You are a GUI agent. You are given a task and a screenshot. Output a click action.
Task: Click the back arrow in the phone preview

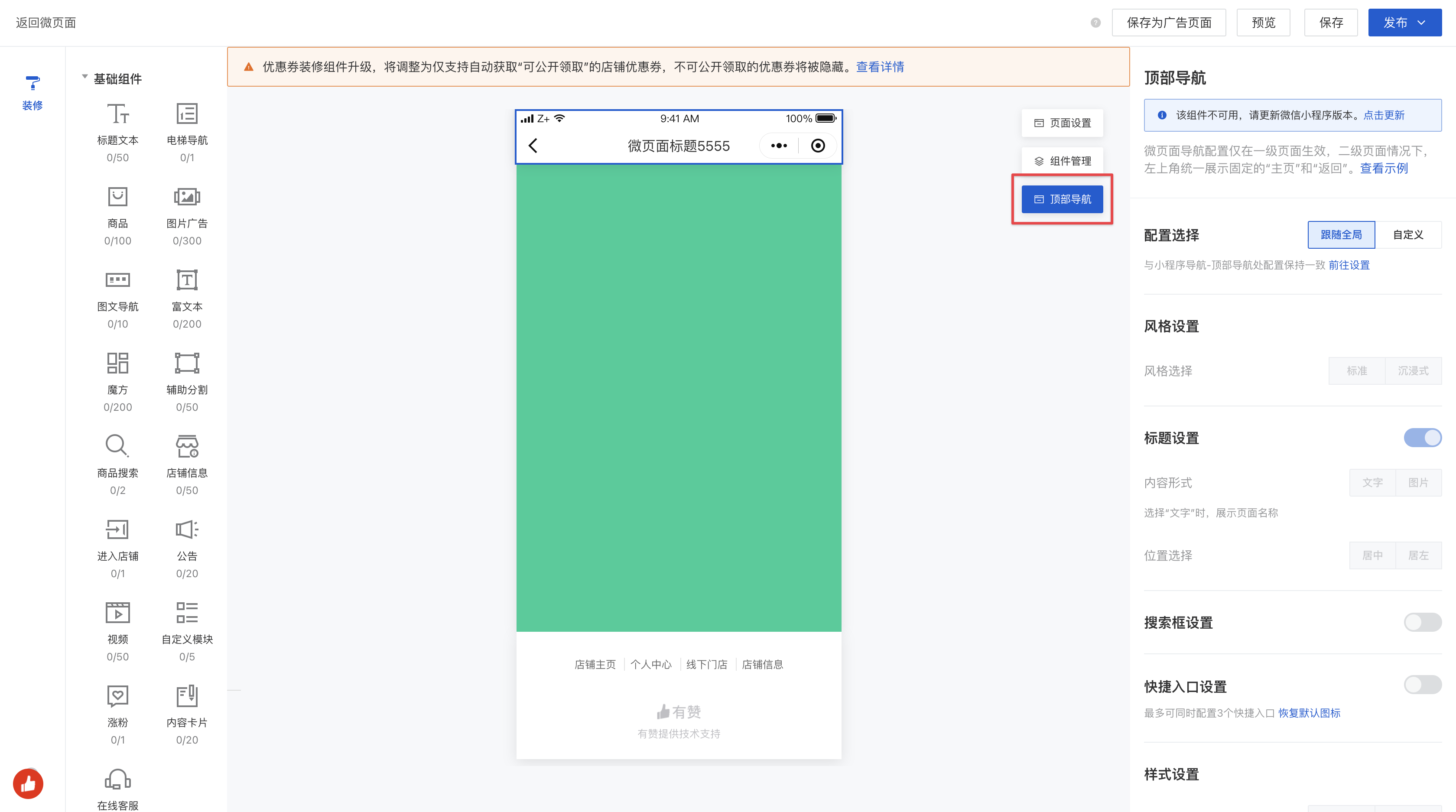(x=533, y=146)
